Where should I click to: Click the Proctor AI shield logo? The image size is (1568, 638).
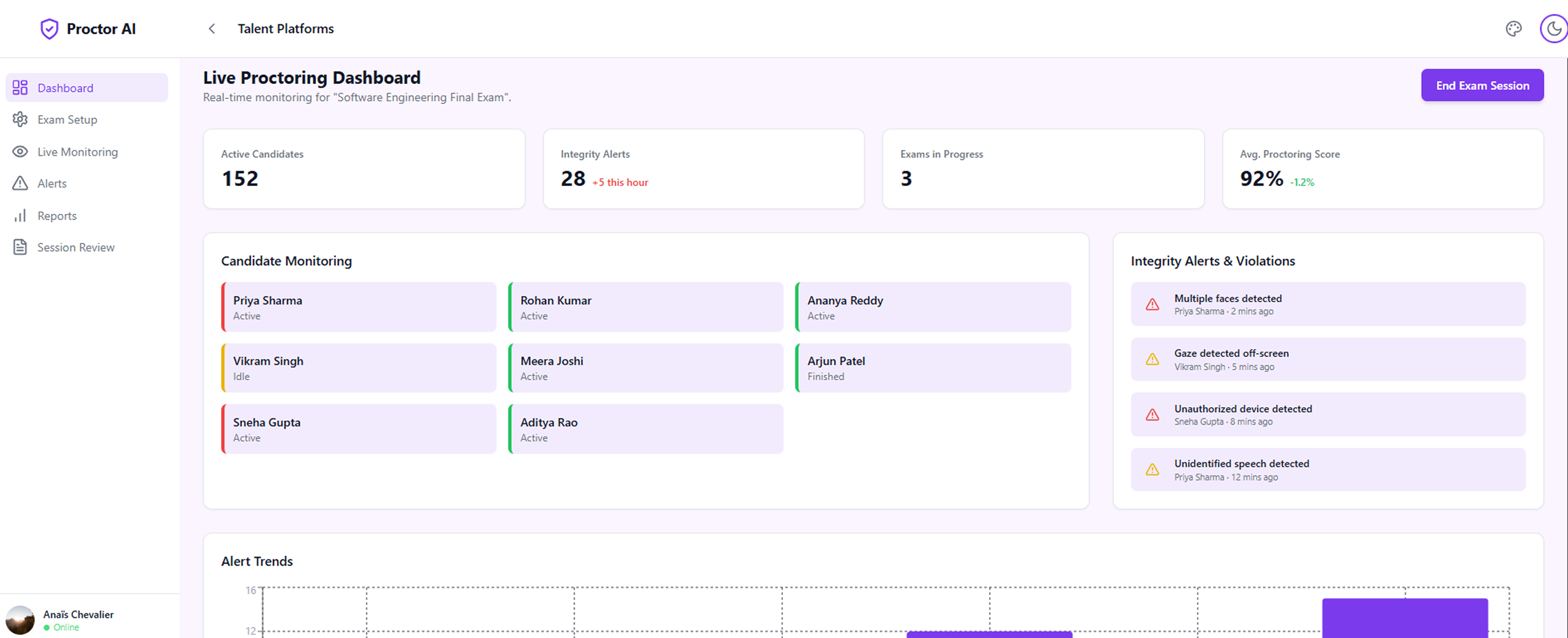[x=50, y=28]
